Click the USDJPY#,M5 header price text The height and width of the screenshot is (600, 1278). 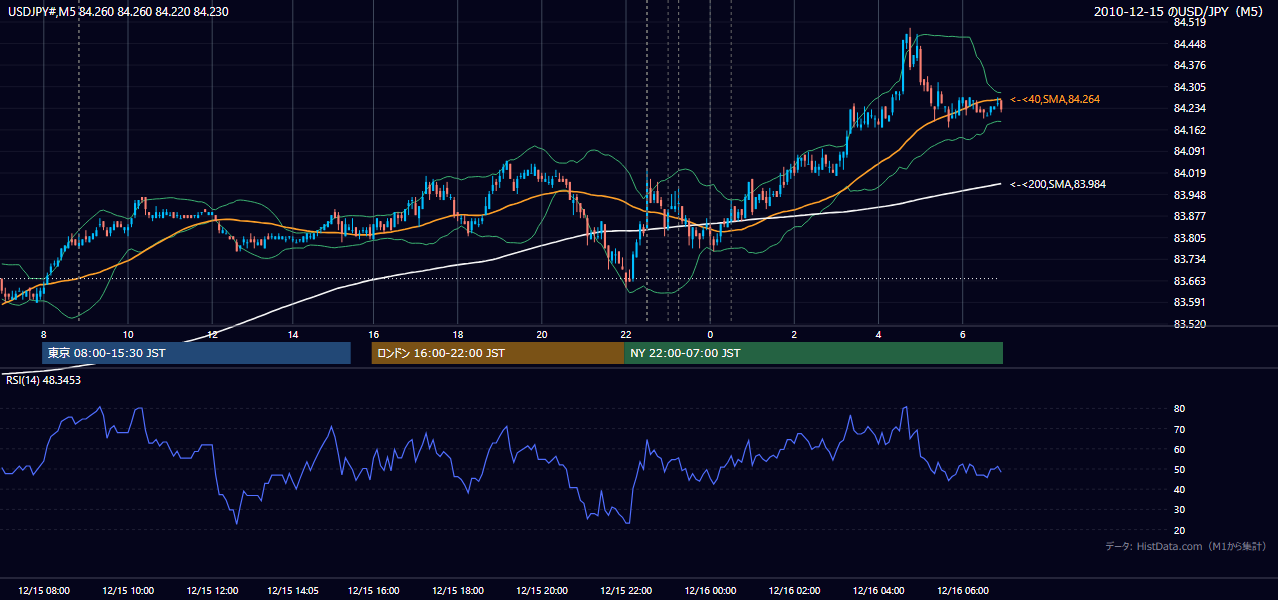coord(116,10)
